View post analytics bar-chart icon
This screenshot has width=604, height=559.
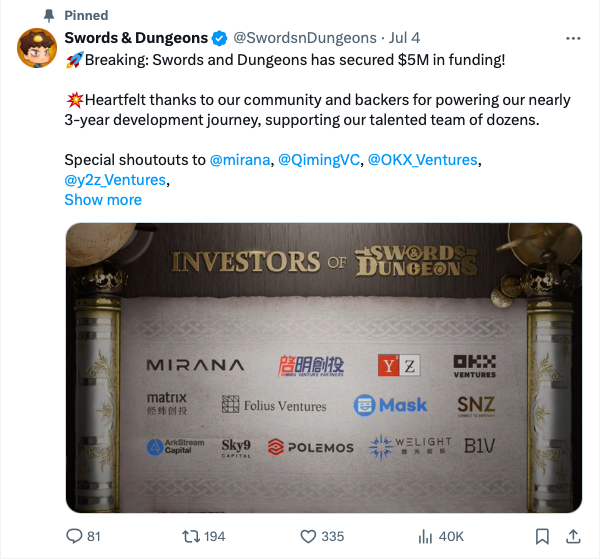coord(425,536)
